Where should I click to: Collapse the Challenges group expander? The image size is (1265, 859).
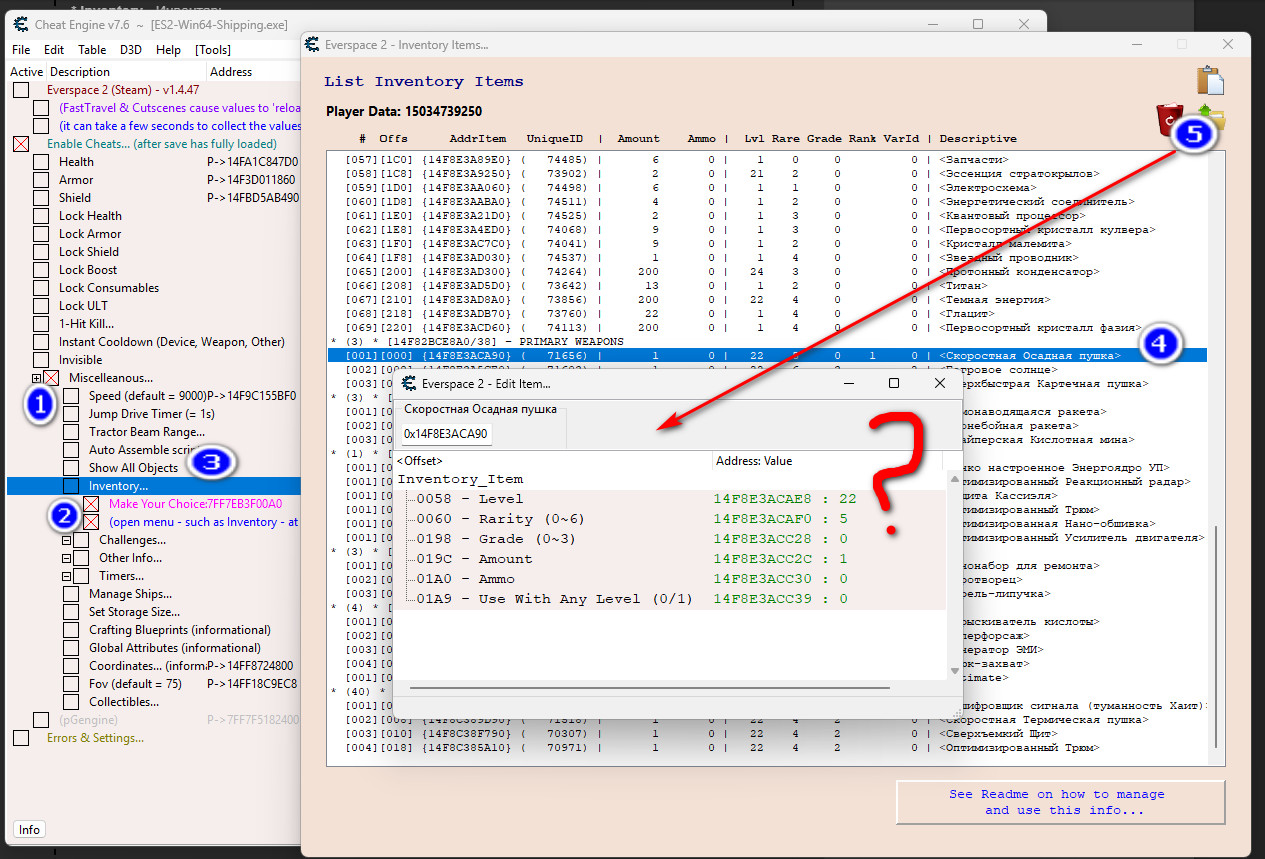tap(67, 540)
